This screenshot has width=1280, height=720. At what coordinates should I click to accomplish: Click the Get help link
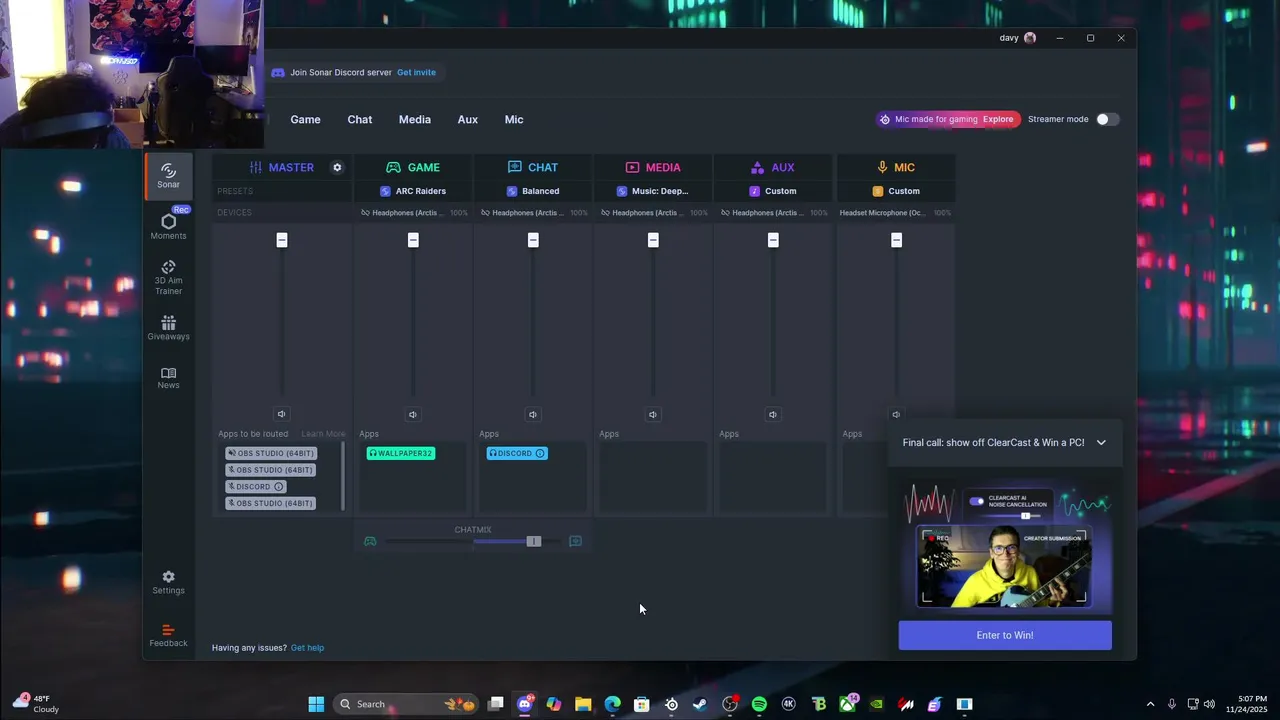pyautogui.click(x=307, y=648)
